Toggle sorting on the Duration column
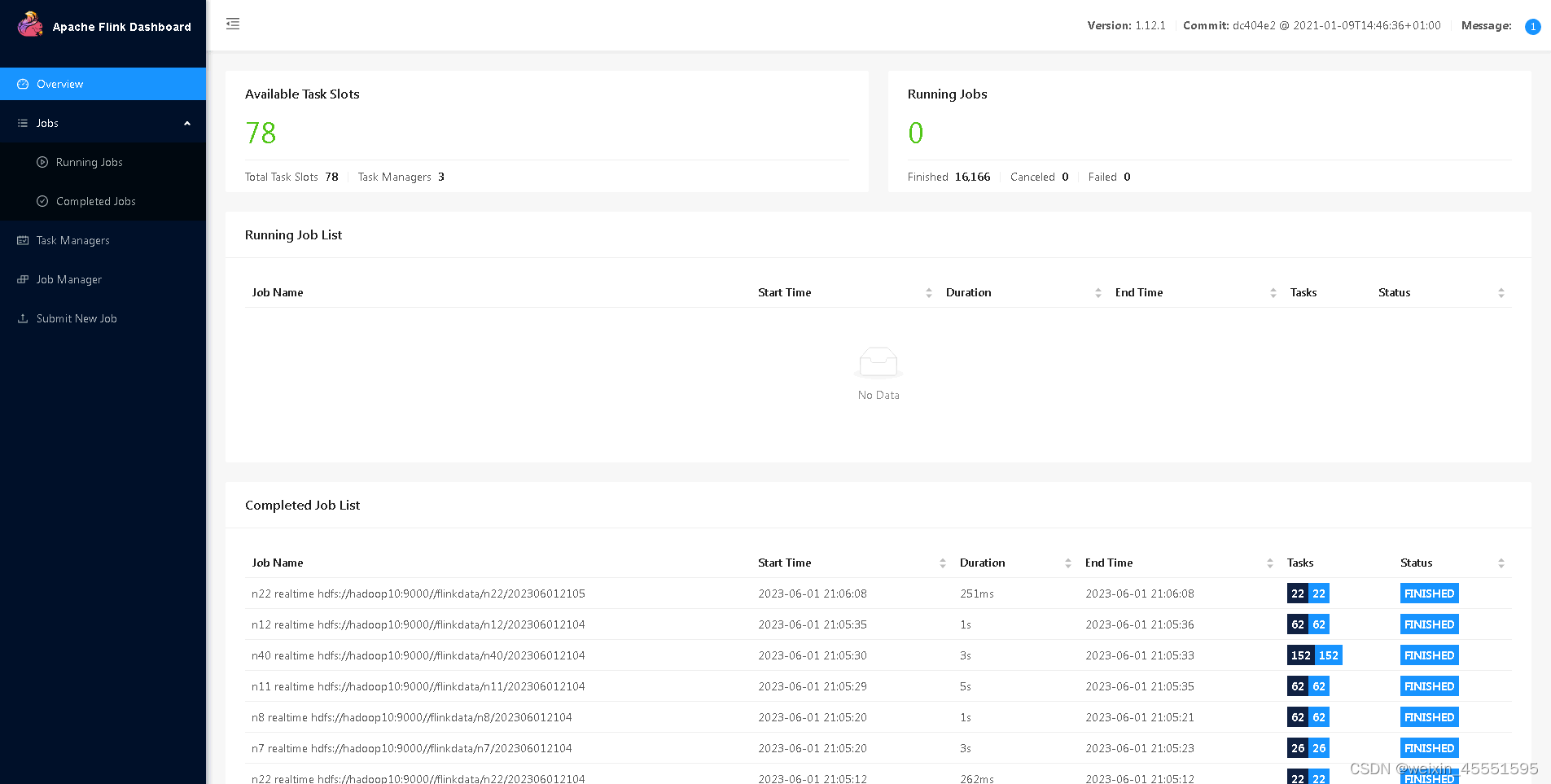The width and height of the screenshot is (1551, 784). [1098, 292]
